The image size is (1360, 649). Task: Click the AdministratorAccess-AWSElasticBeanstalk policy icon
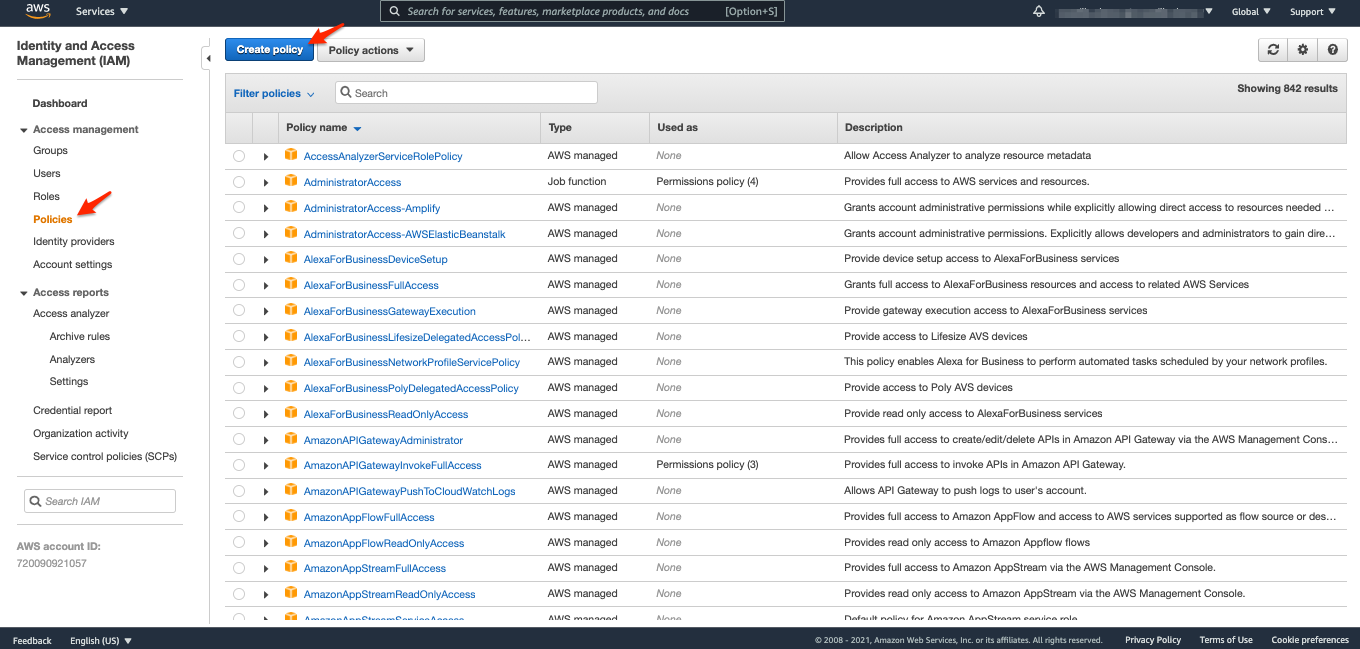pyautogui.click(x=291, y=233)
